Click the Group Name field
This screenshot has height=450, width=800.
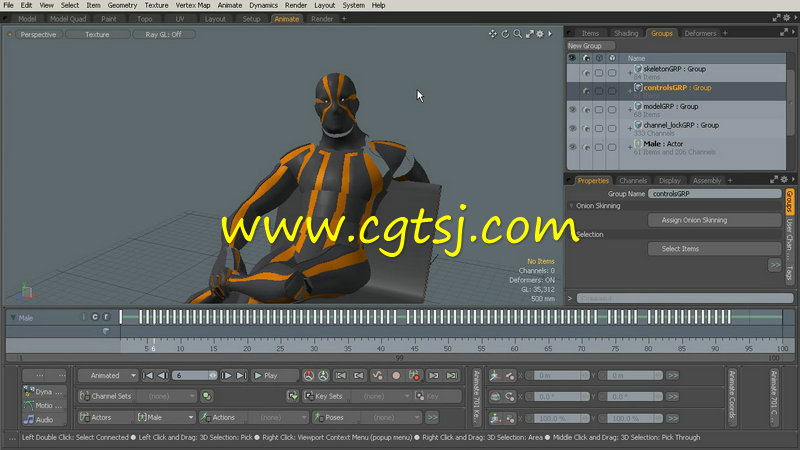point(714,194)
